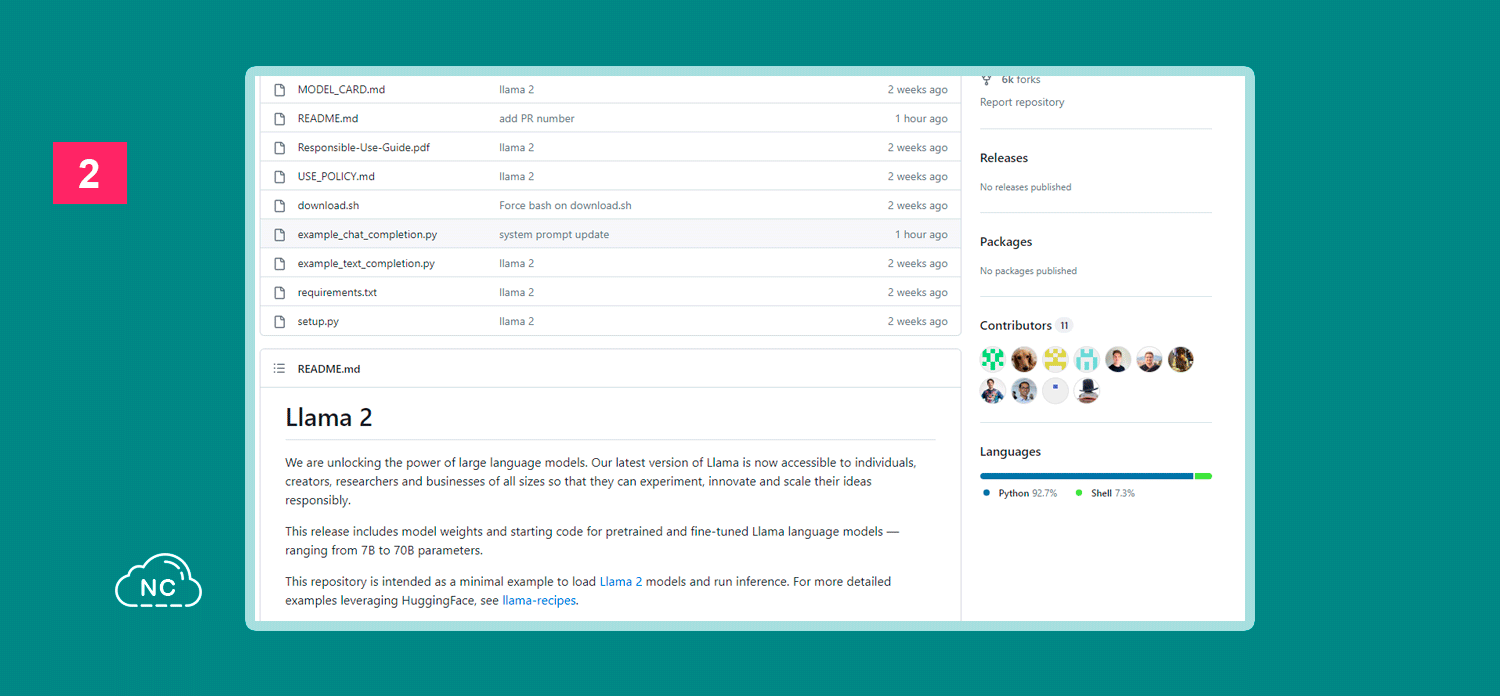Open MODEL_CARD.md file

(x=341, y=89)
